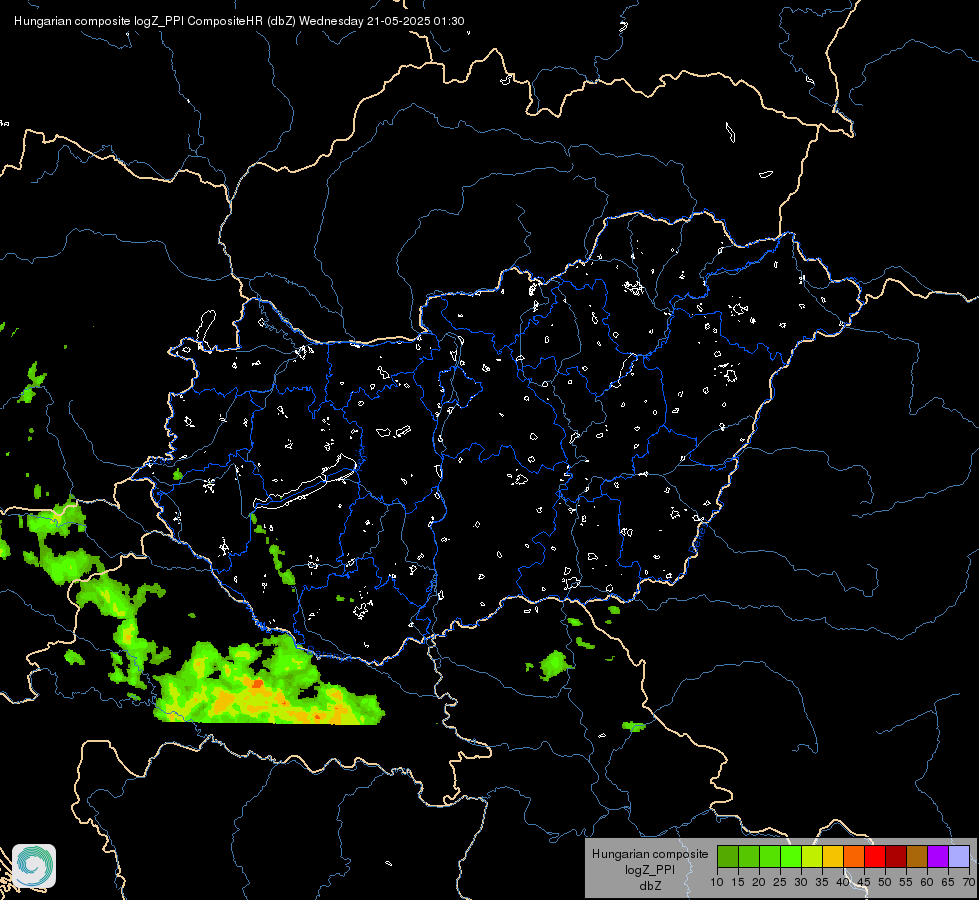Click the 35-40 dBZ yellow swatch
This screenshot has height=900, width=979.
[x=833, y=856]
